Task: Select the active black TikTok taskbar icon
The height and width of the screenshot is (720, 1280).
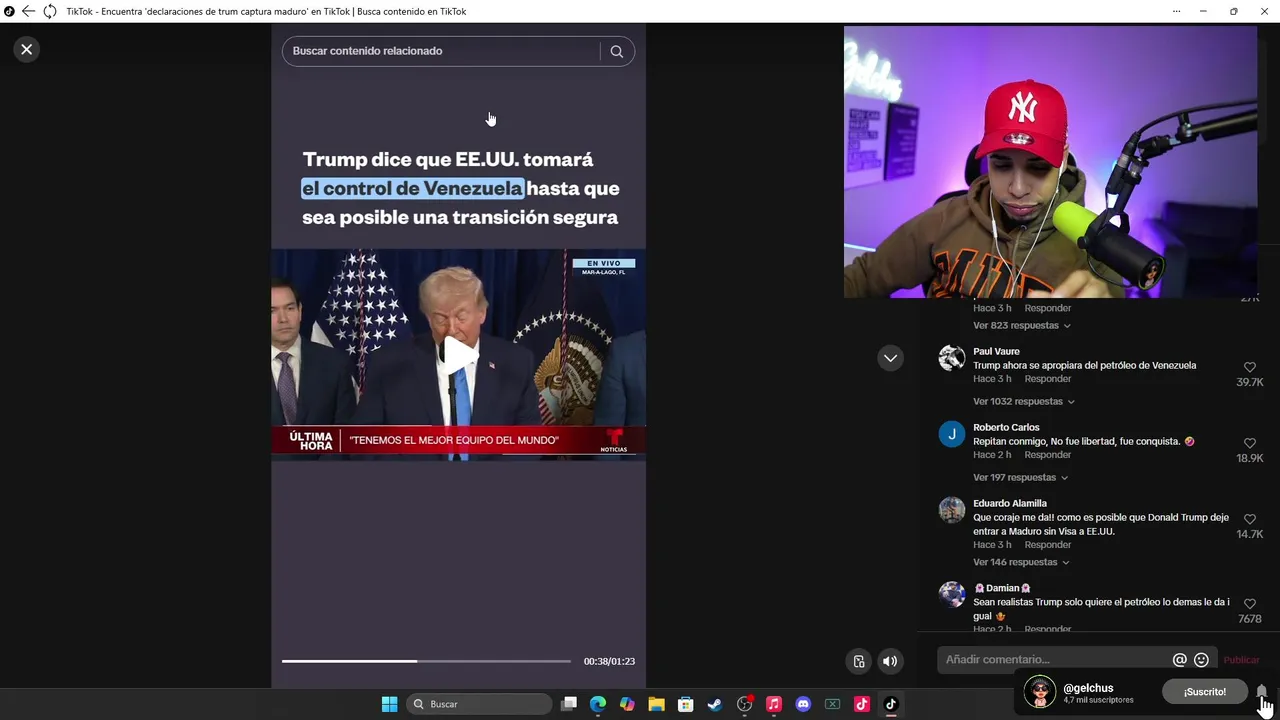Action: click(891, 704)
